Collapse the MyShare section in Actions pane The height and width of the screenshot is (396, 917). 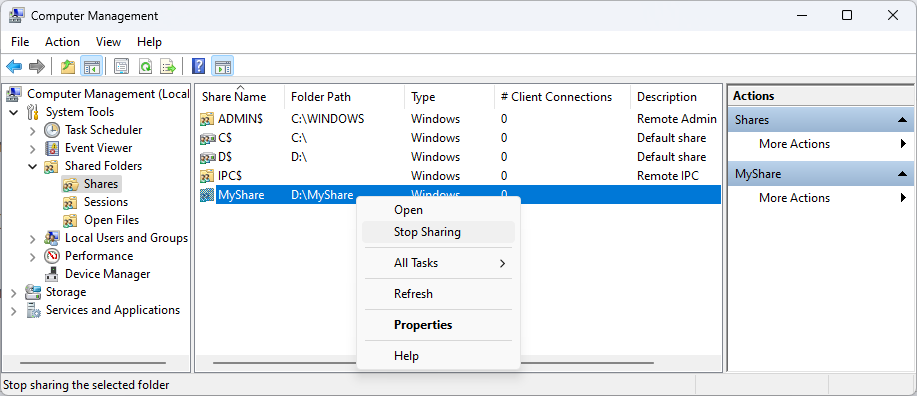902,174
